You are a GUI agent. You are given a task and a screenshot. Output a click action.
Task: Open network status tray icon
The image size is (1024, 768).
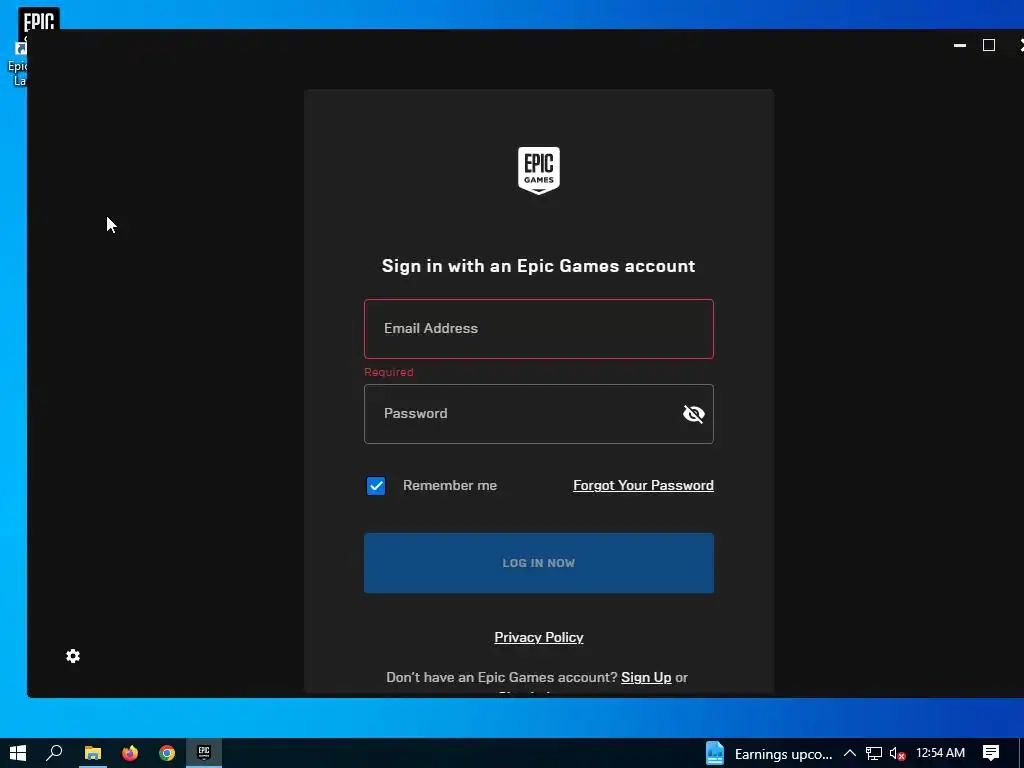(x=874, y=754)
